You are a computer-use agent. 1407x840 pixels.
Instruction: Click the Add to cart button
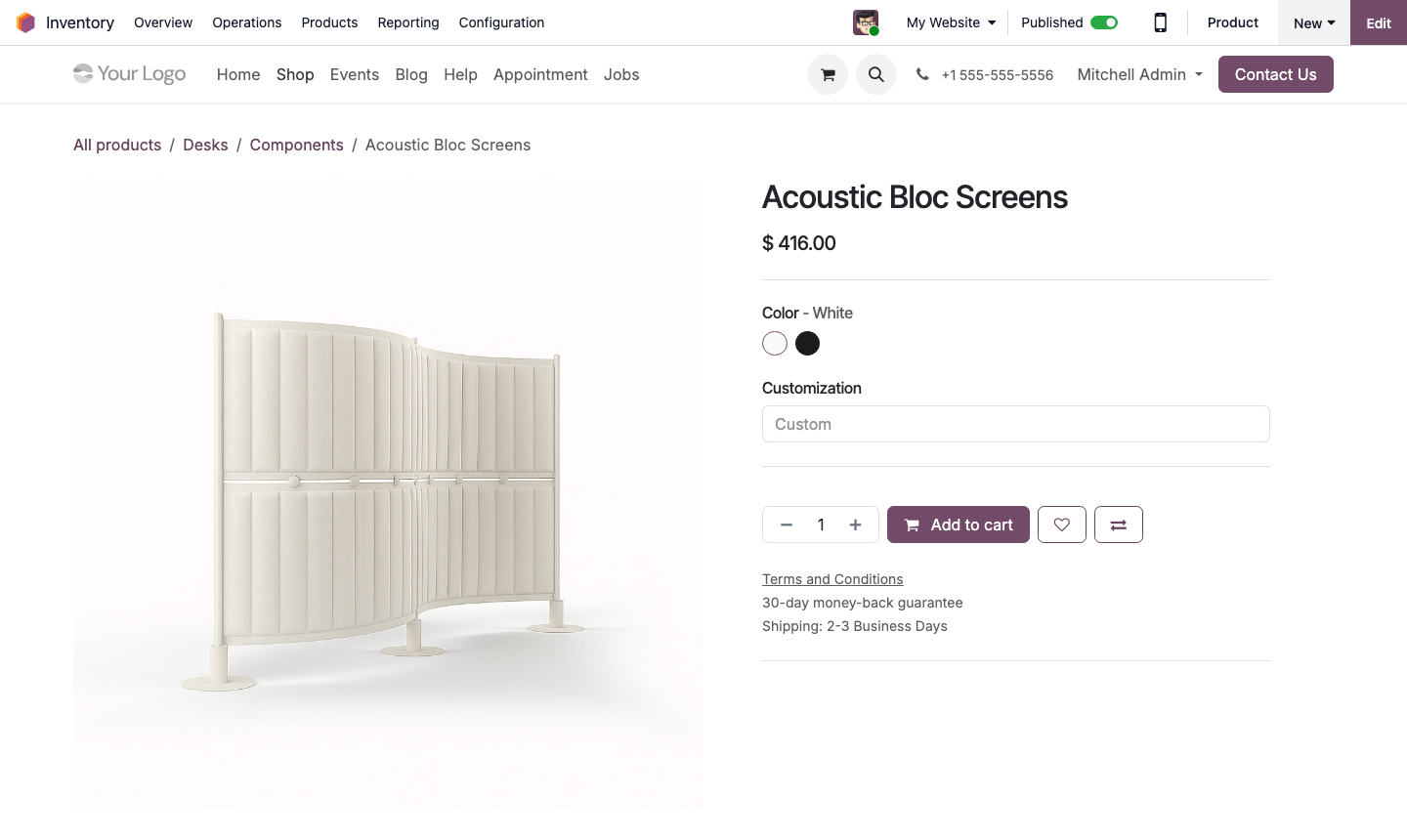(x=959, y=525)
